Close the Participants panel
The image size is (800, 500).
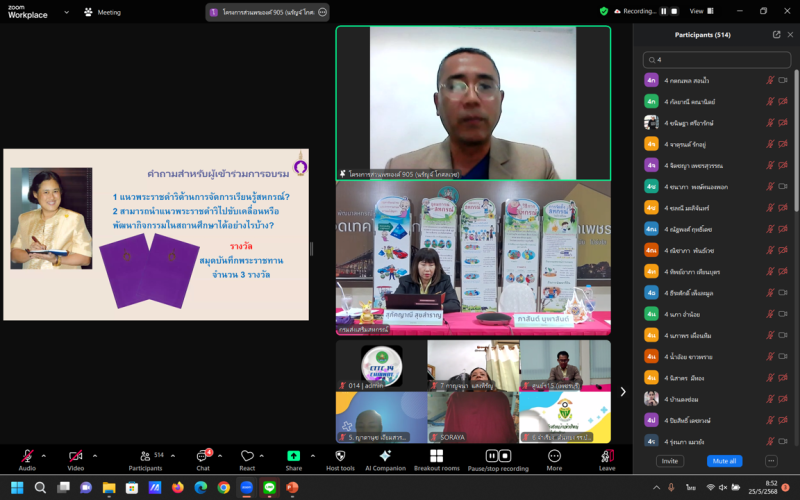[790, 35]
